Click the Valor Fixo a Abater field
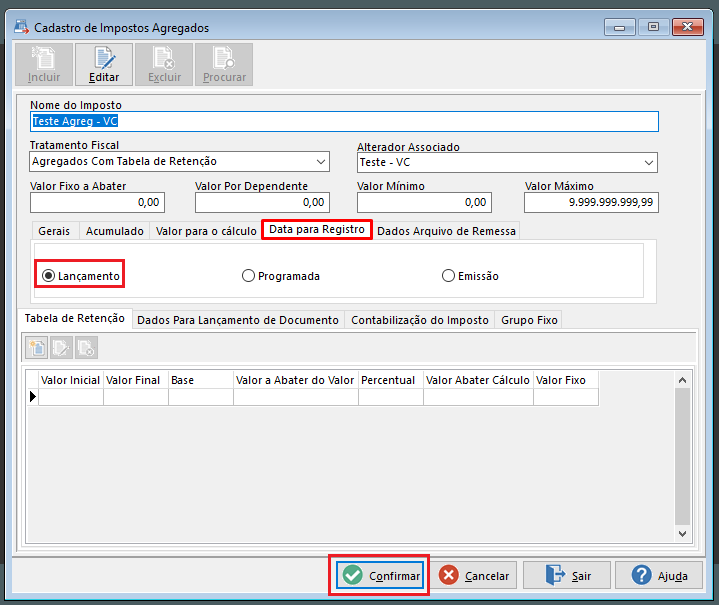This screenshot has width=719, height=605. (97, 202)
